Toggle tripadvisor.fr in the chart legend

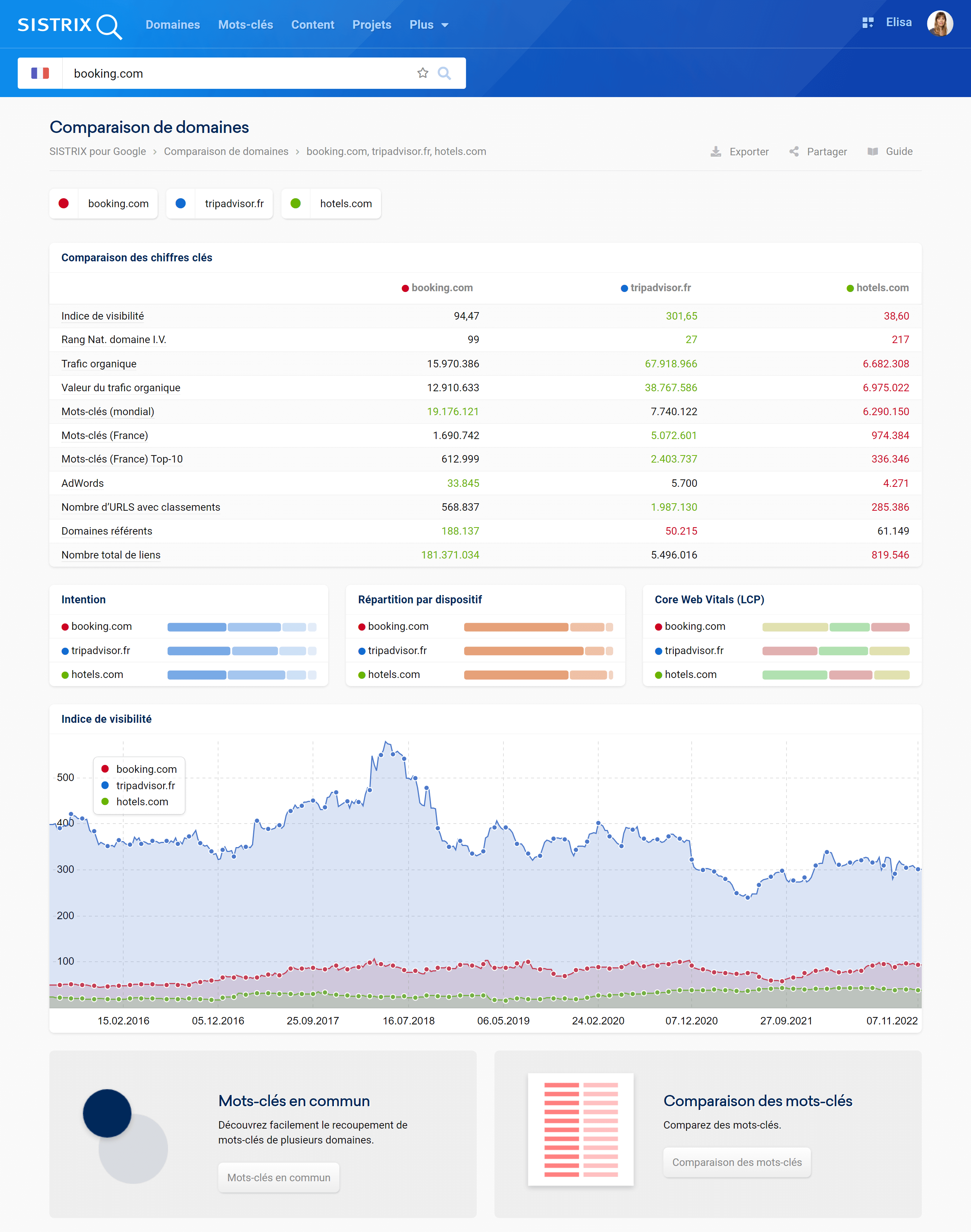click(138, 785)
